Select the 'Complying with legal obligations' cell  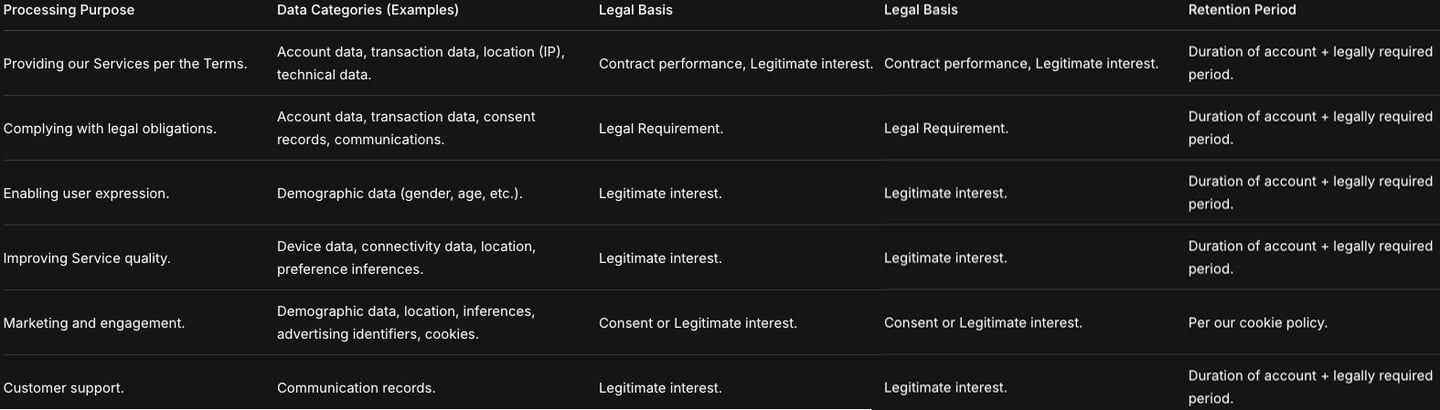point(110,129)
